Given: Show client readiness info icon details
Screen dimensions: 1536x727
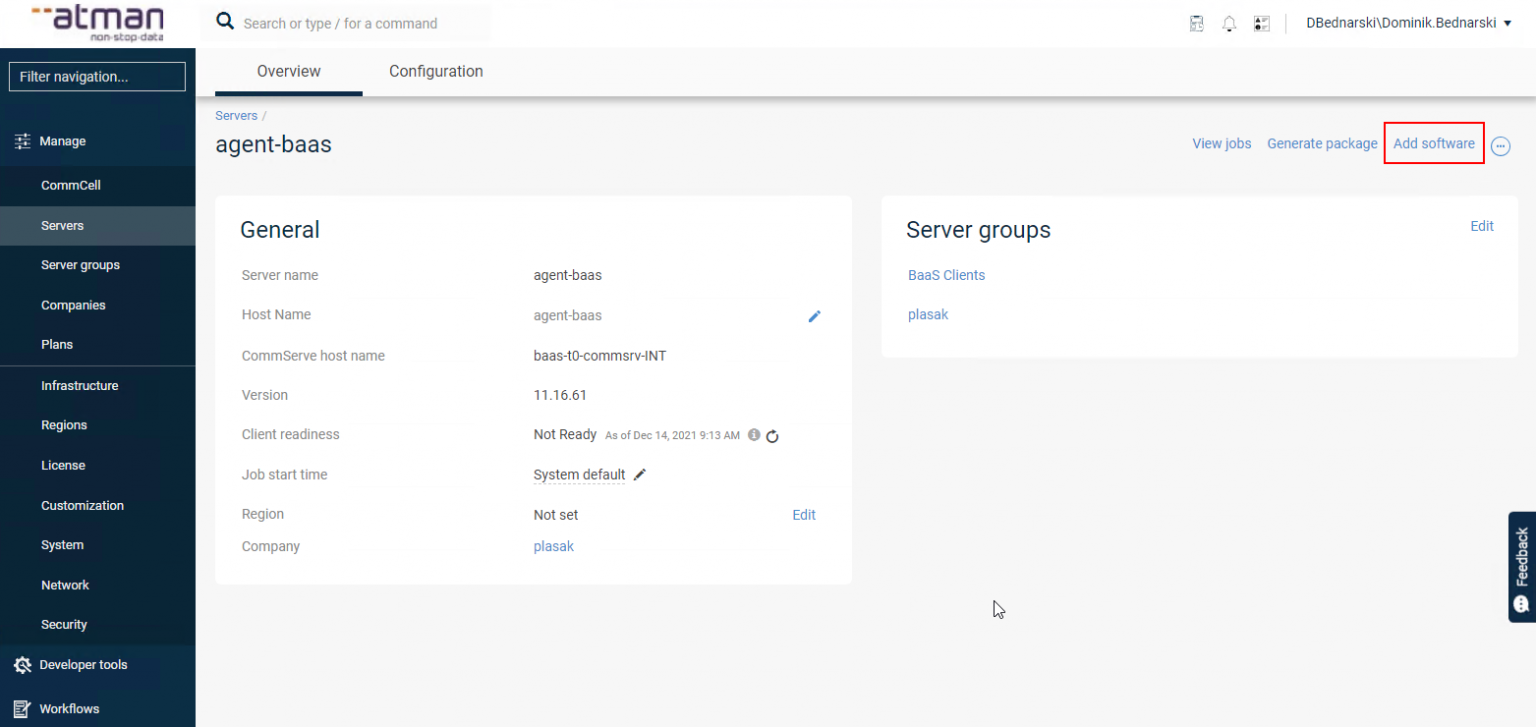Looking at the screenshot, I should point(754,435).
